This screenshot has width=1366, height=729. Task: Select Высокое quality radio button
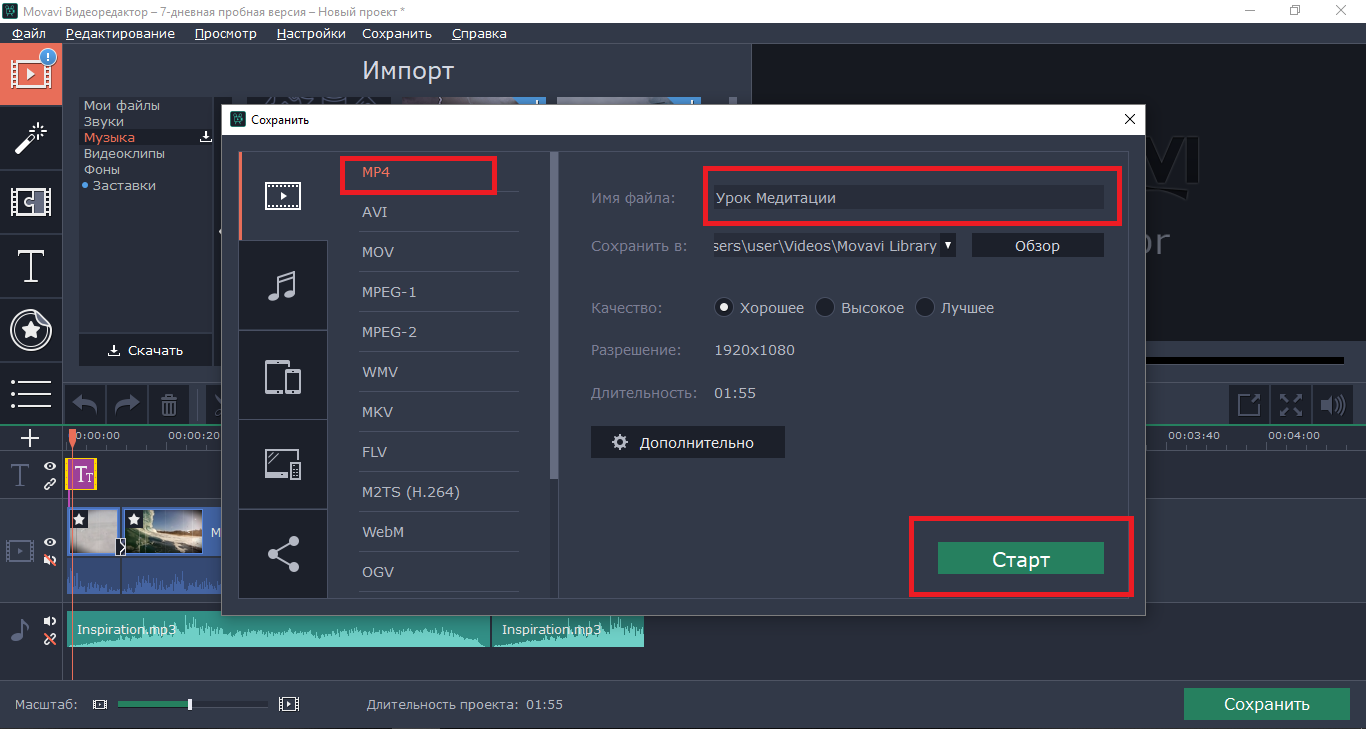point(825,308)
